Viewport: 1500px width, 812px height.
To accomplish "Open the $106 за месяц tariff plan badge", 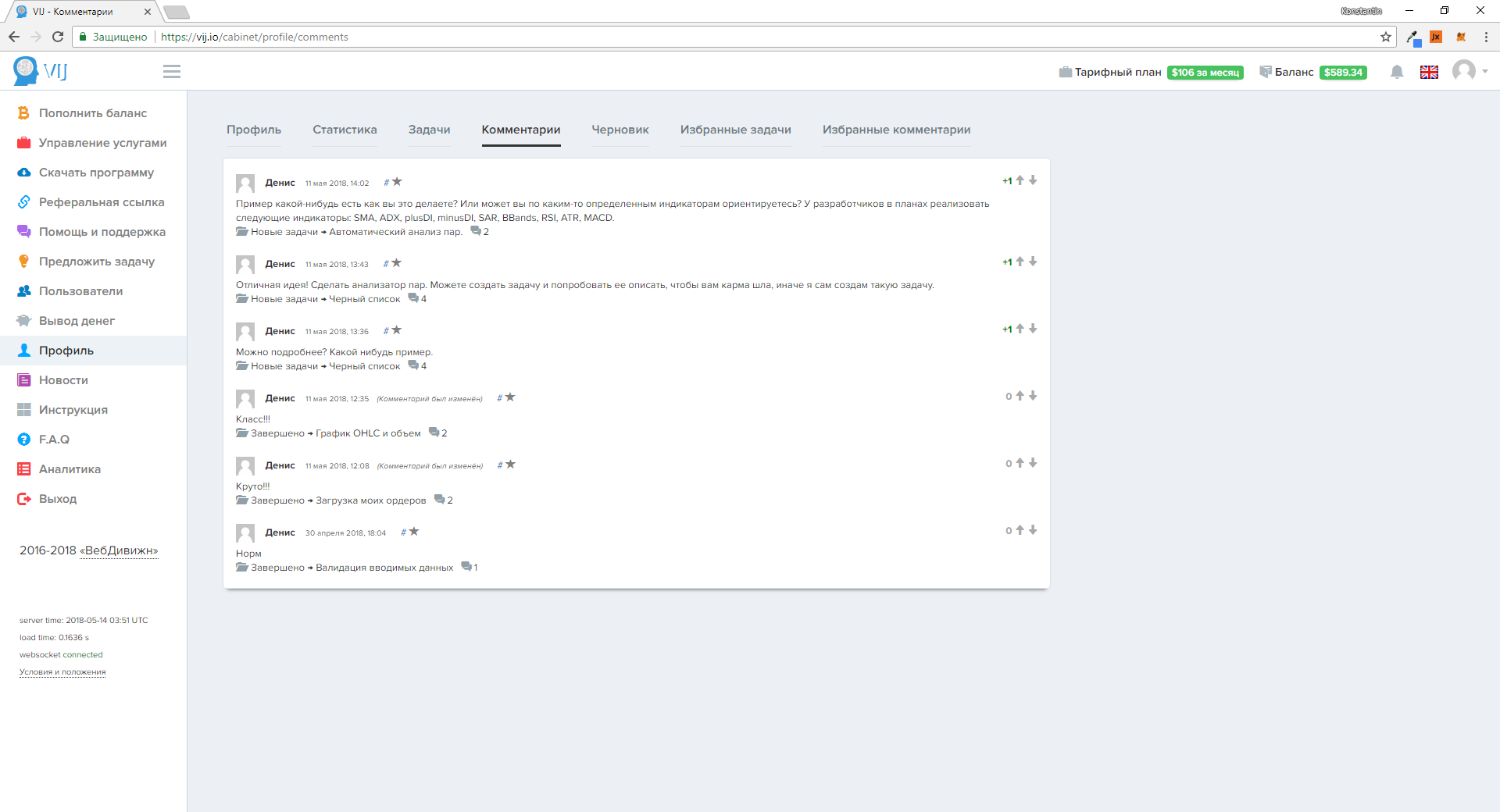I will [x=1205, y=73].
